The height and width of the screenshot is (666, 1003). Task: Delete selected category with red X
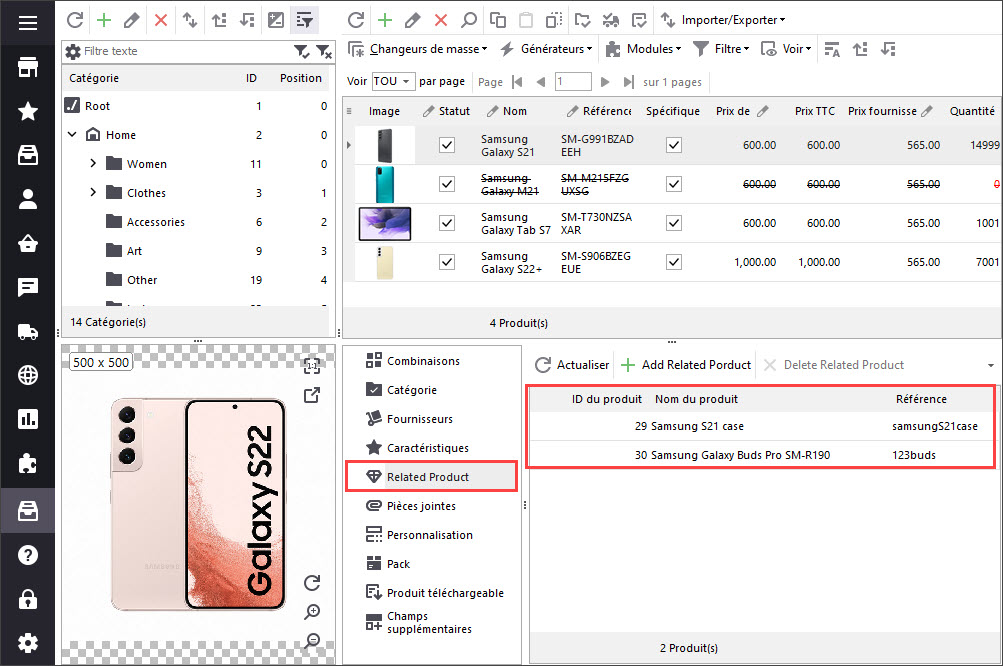click(x=161, y=20)
